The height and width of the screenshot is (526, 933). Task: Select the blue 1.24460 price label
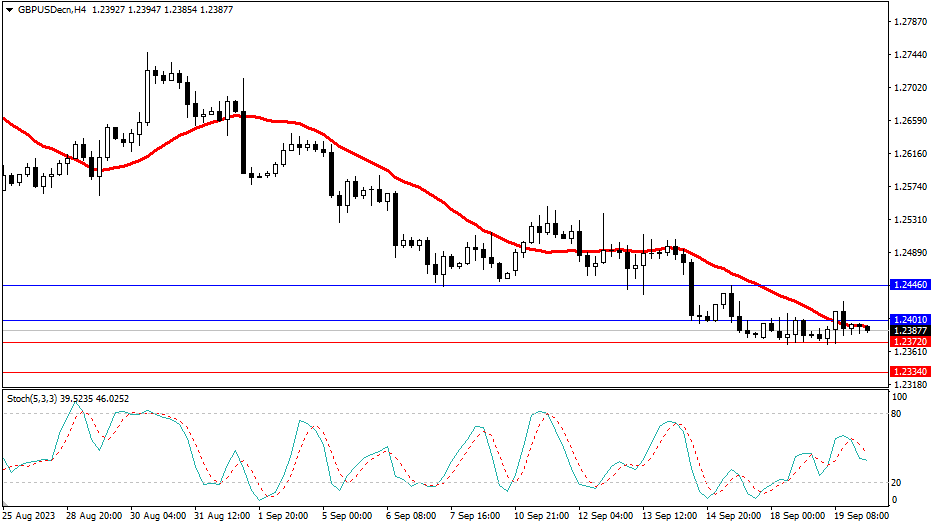pyautogui.click(x=910, y=285)
